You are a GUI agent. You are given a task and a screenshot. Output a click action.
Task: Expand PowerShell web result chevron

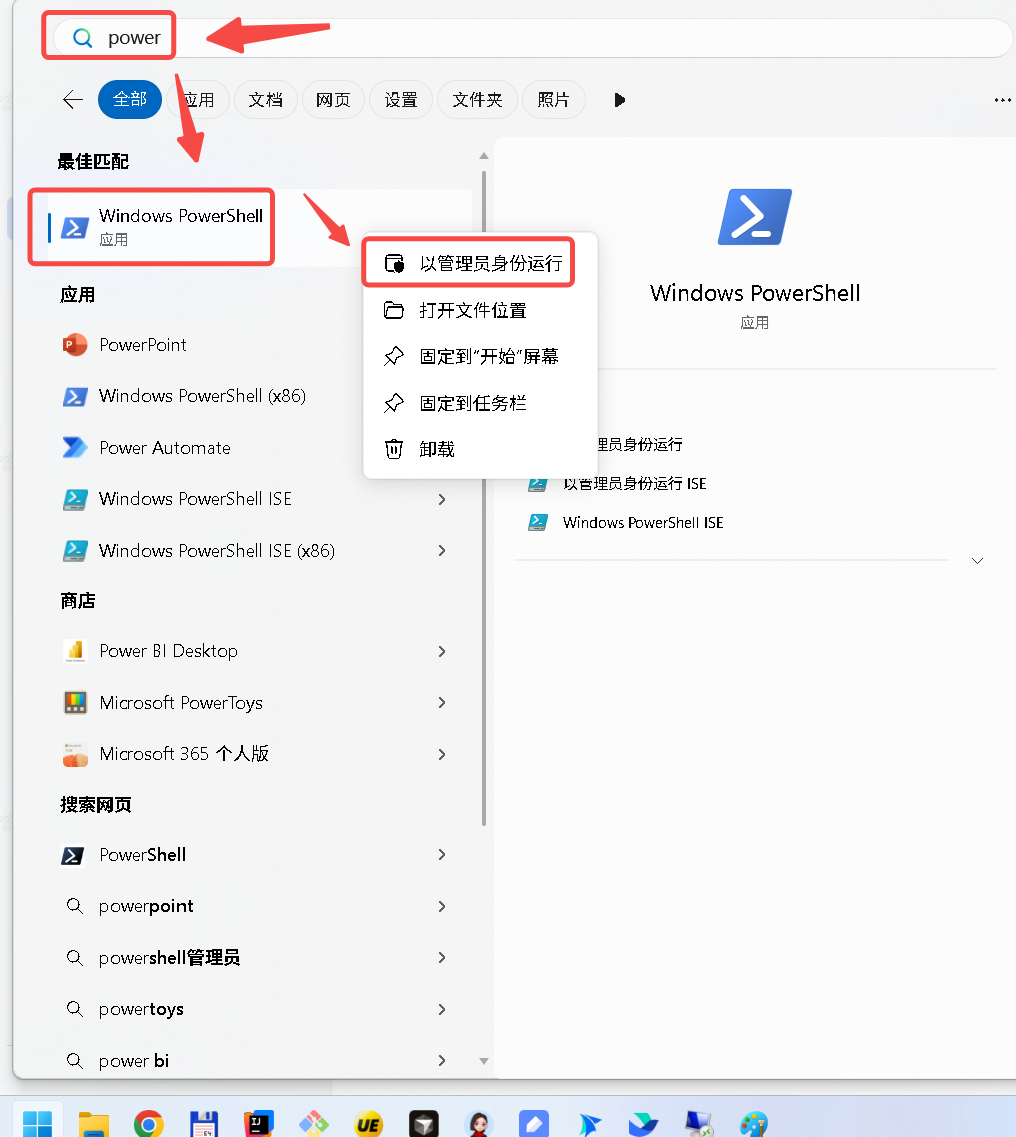click(442, 855)
